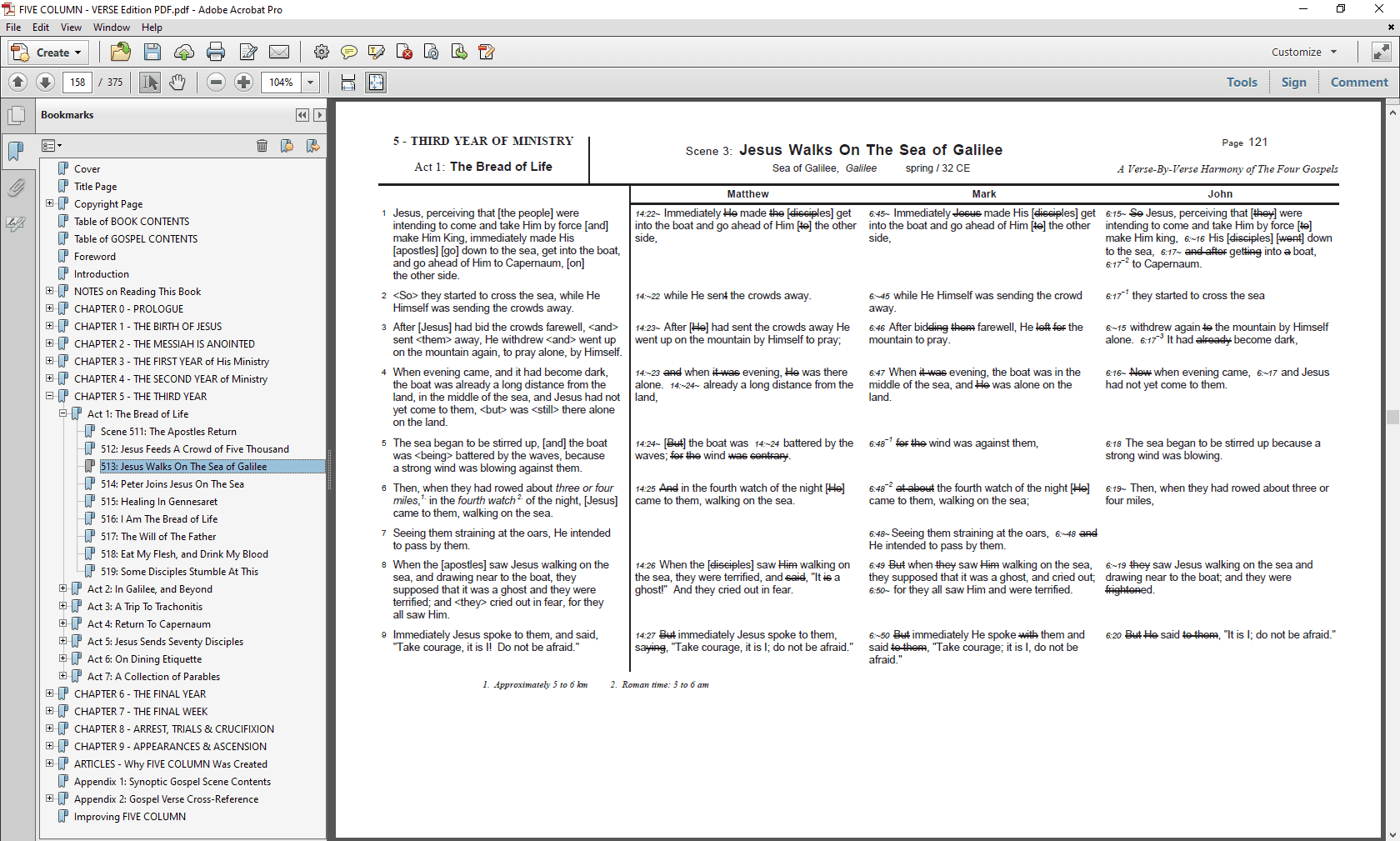Screen dimensions: 1400x841
Task: Open Improving FIVE COLUMN bookmark
Action: point(130,816)
